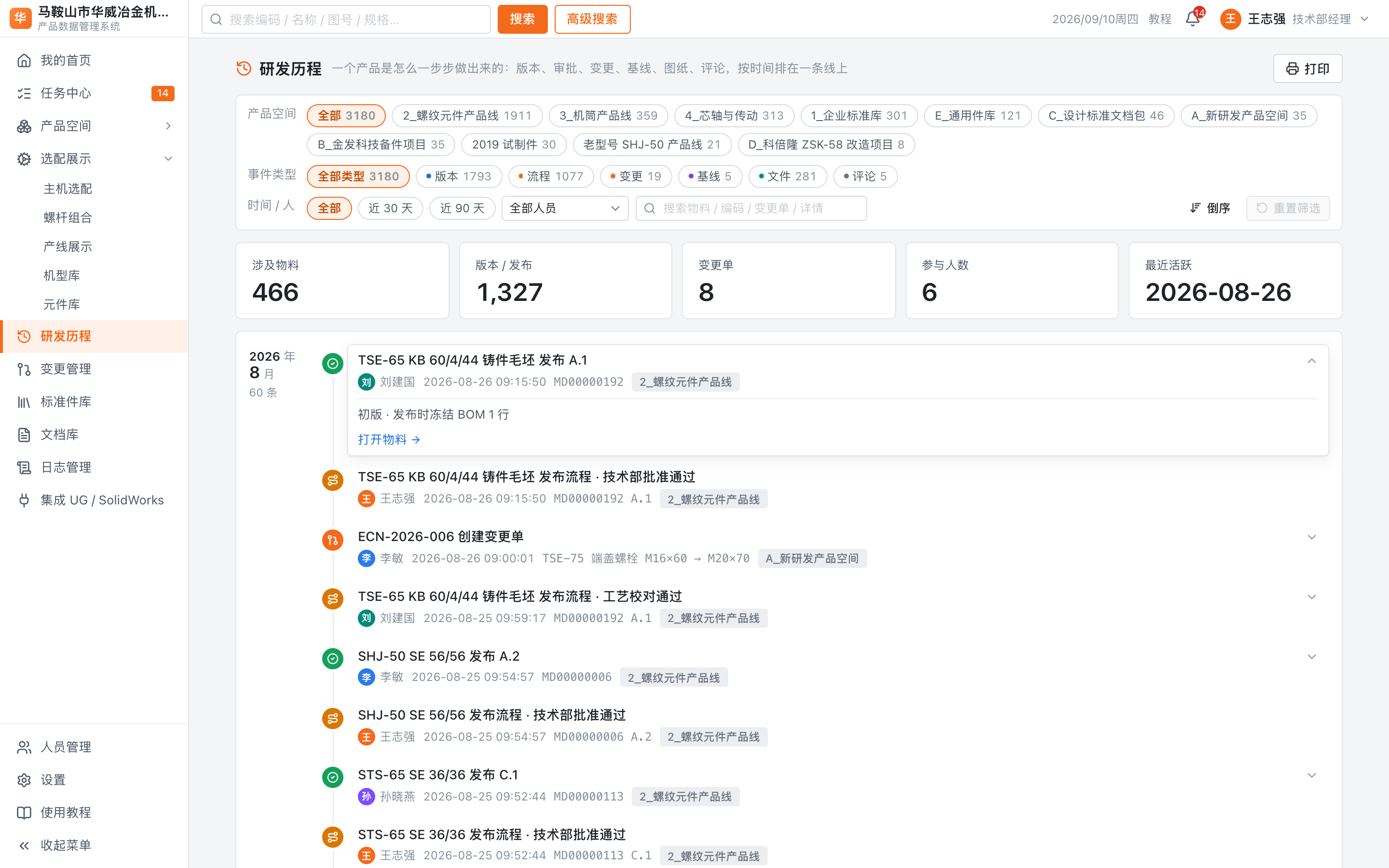Click the 研发历程 history clock icon in header
1389x868 pixels.
[x=244, y=68]
